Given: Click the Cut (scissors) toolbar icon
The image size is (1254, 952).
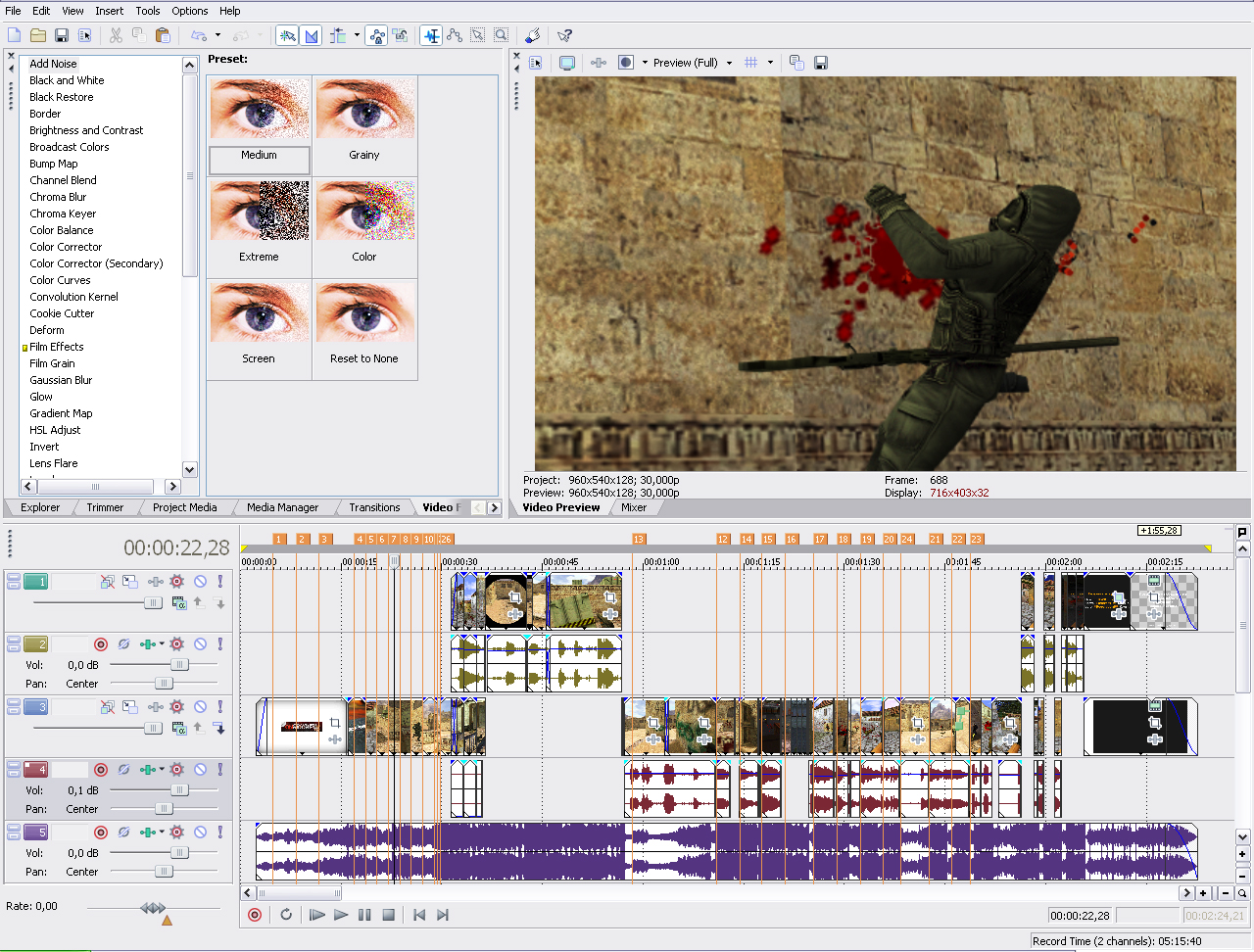Looking at the screenshot, I should [x=116, y=35].
